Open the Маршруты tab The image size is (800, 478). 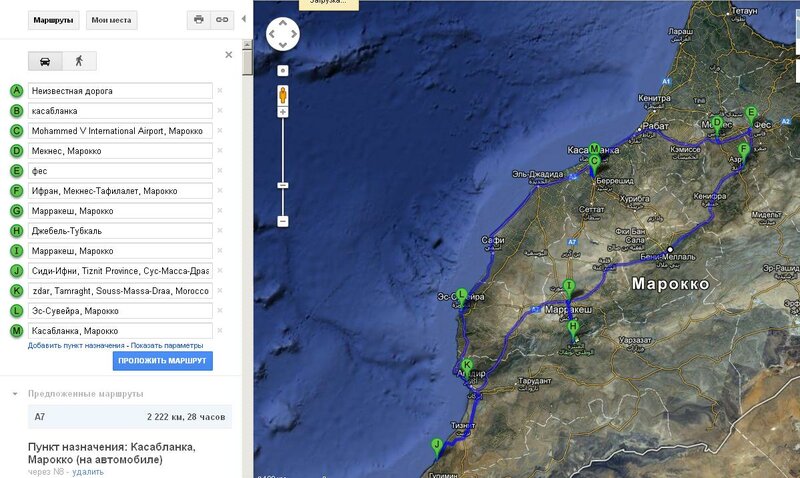click(x=53, y=20)
